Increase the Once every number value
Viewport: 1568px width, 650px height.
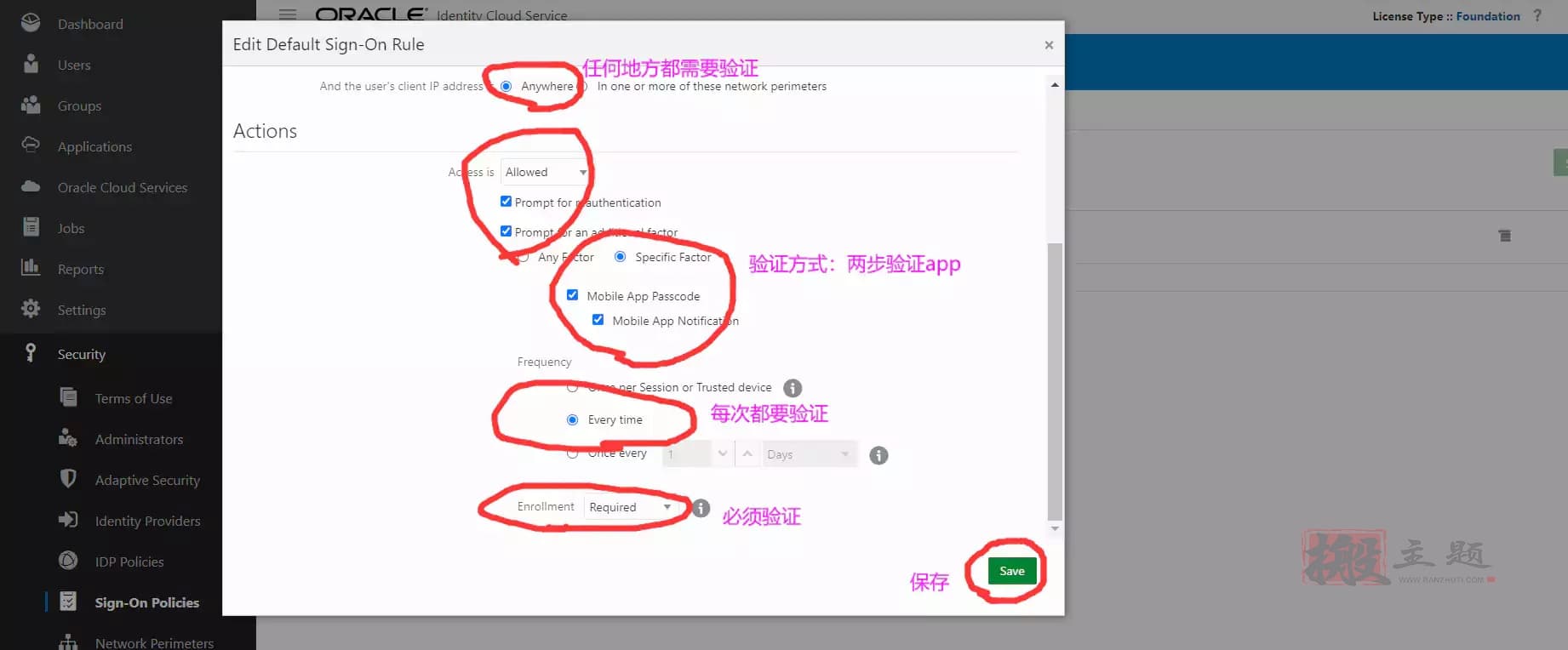[x=747, y=454]
